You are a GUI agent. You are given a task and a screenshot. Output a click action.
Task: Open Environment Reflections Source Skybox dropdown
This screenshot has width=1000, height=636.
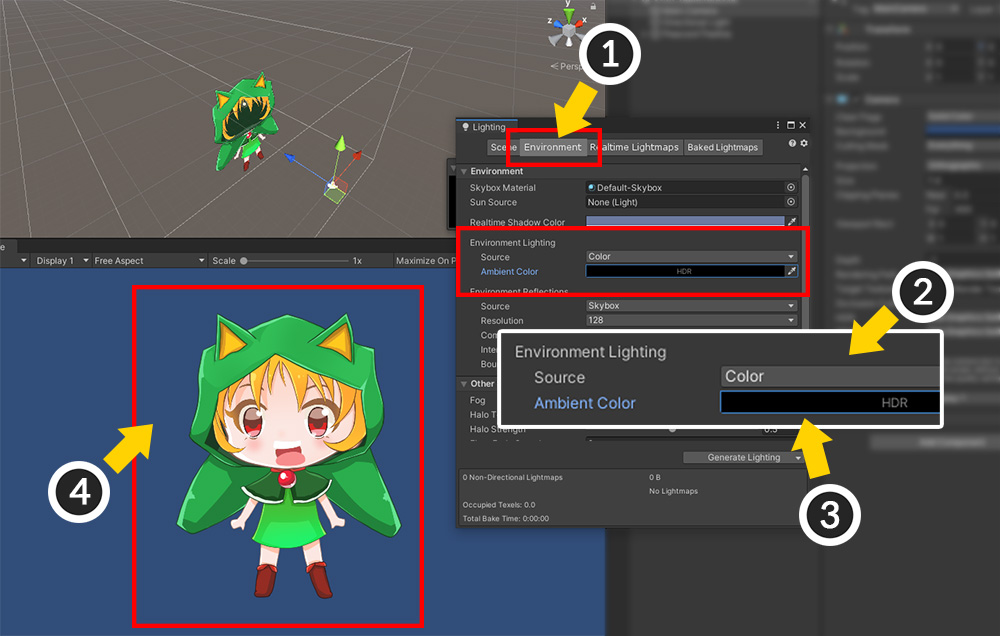[x=691, y=306]
